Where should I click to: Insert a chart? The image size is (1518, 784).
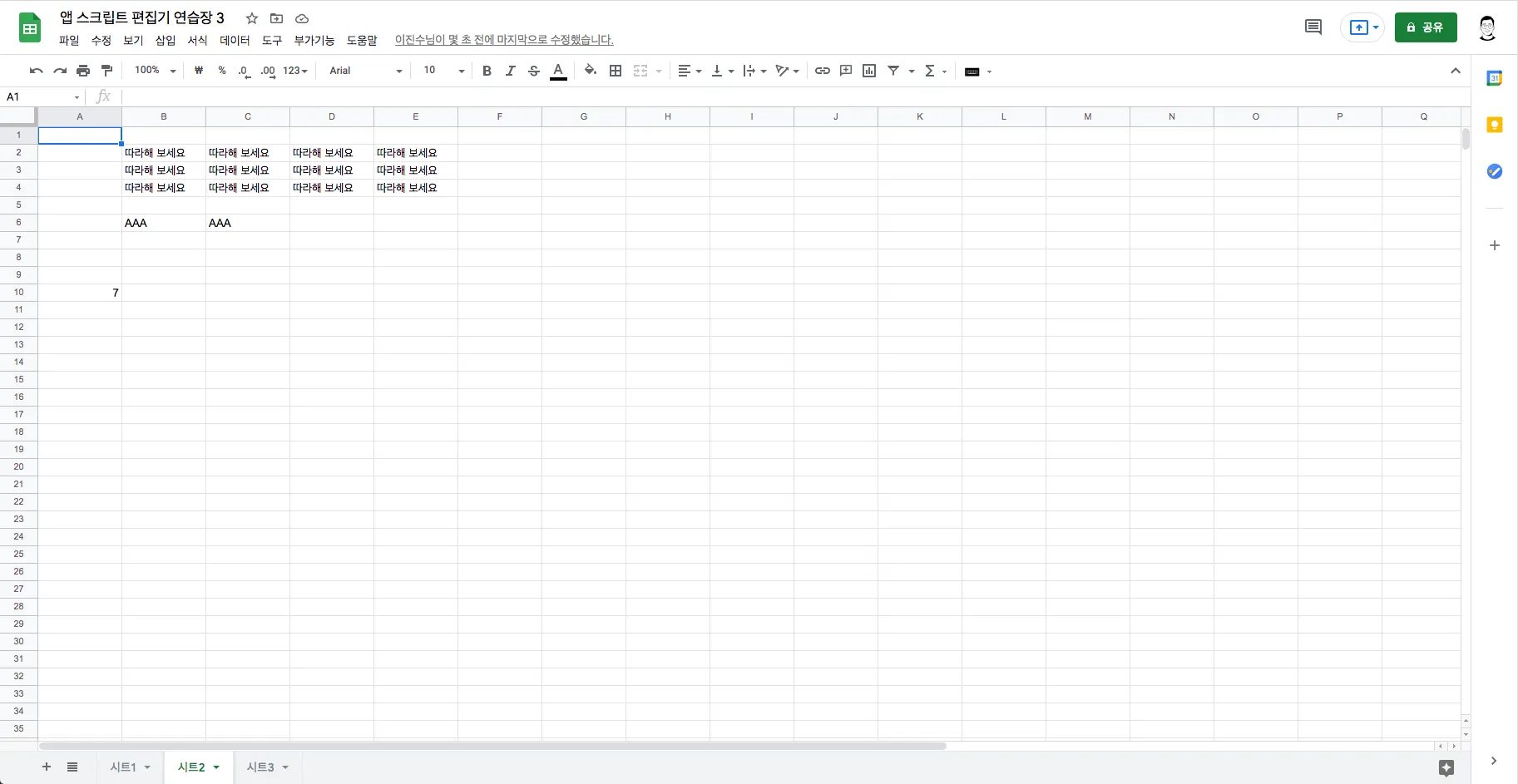[869, 71]
